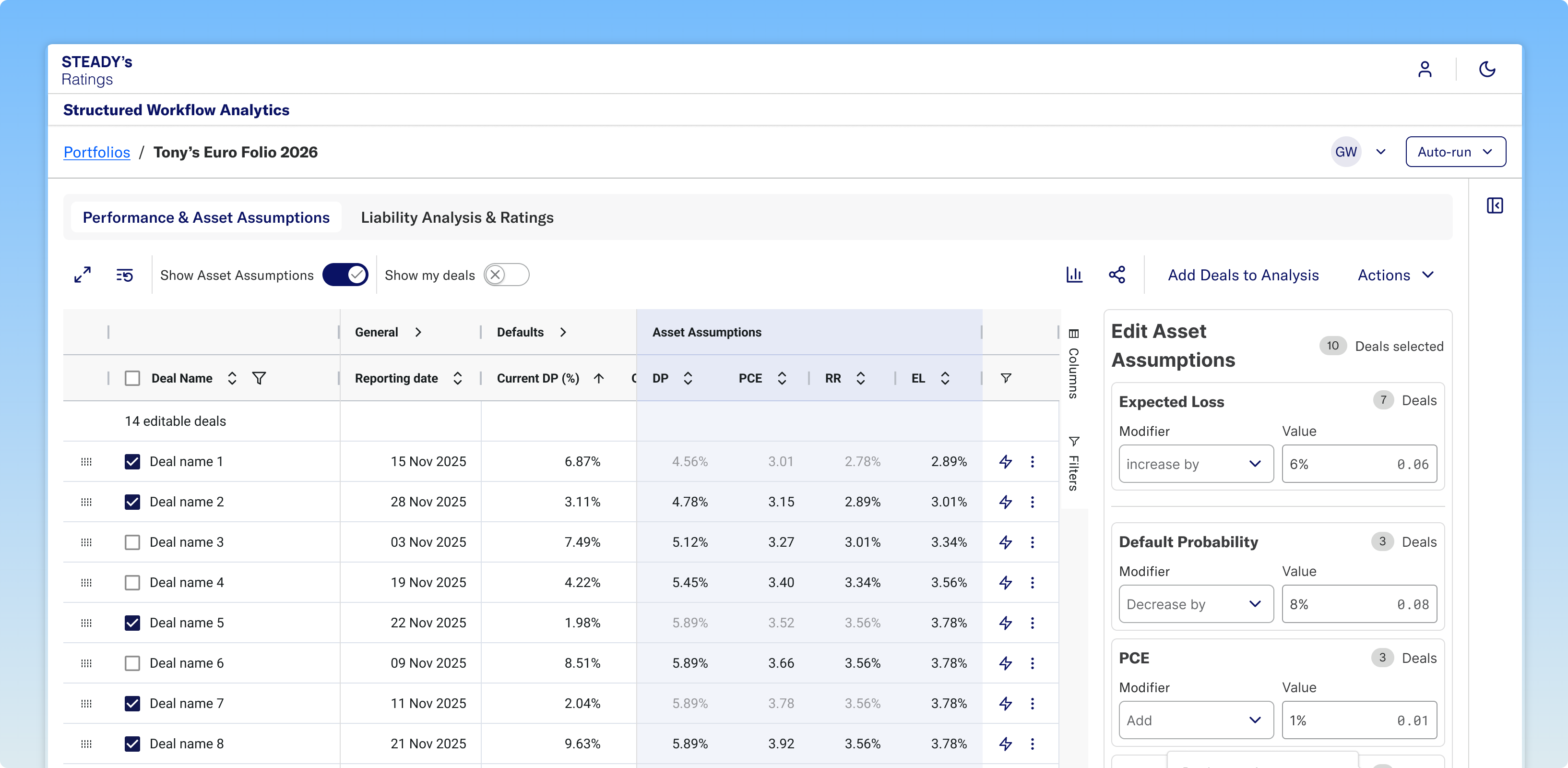
Task: Open Expected Loss modifier dropdown
Action: coord(1196,464)
